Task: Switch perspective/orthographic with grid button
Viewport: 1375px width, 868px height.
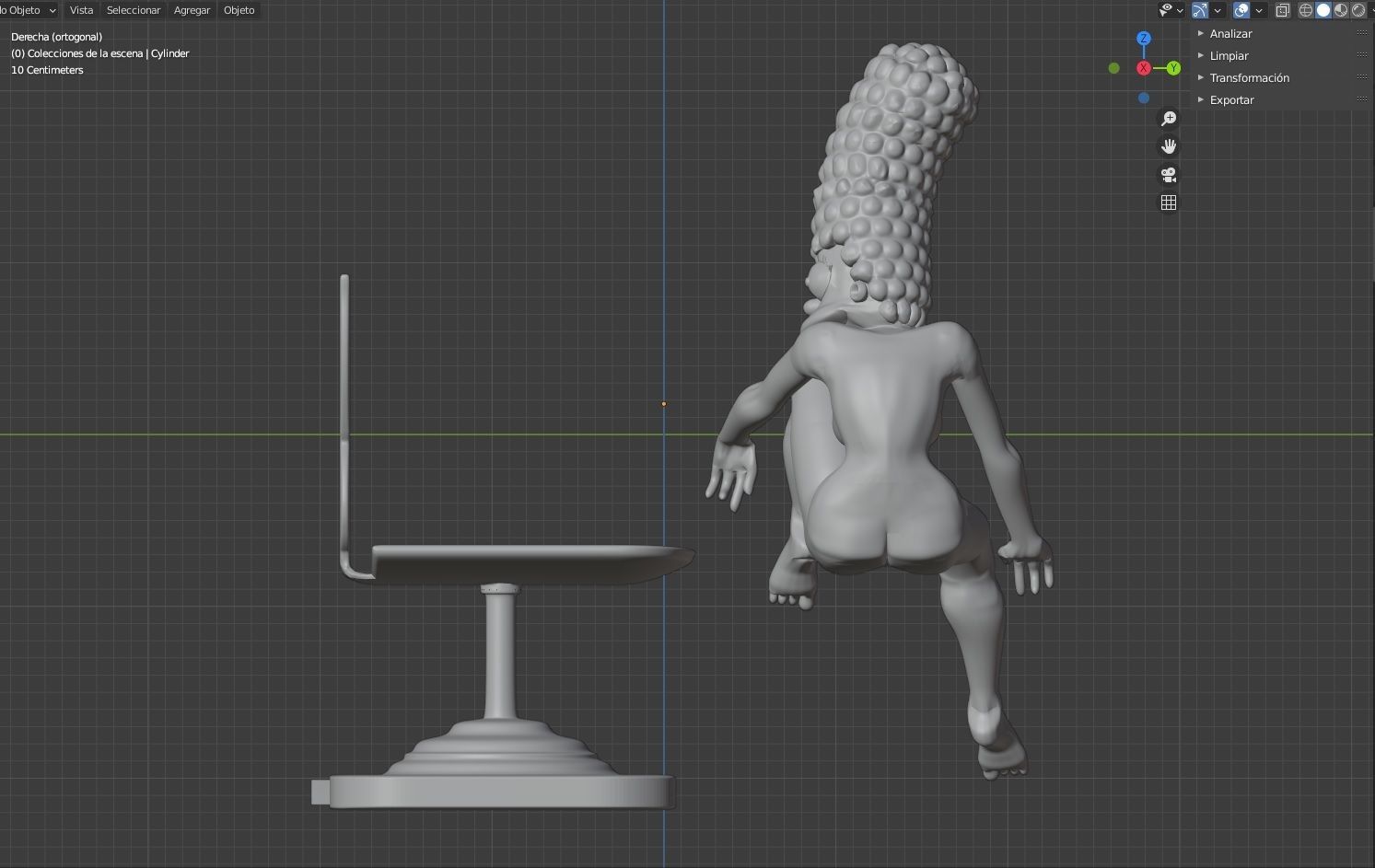Action: tap(1169, 203)
